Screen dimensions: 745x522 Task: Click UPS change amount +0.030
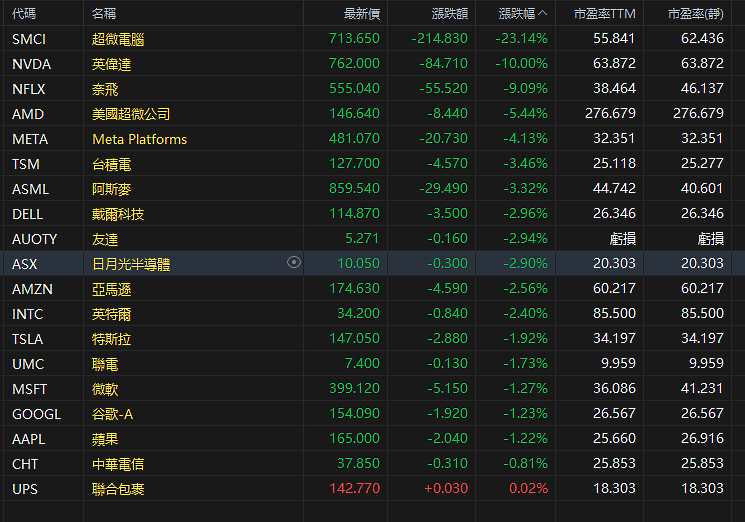point(446,488)
